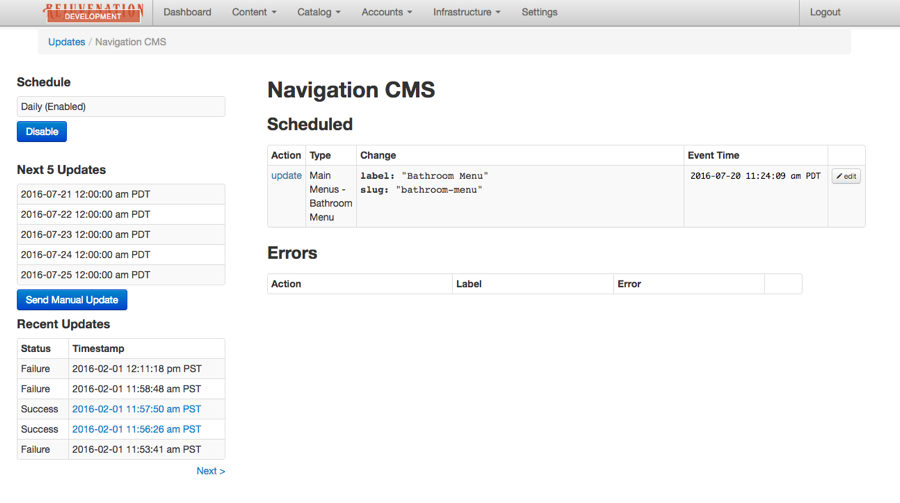Select the 2016-07-21 upcoming update row

121,194
